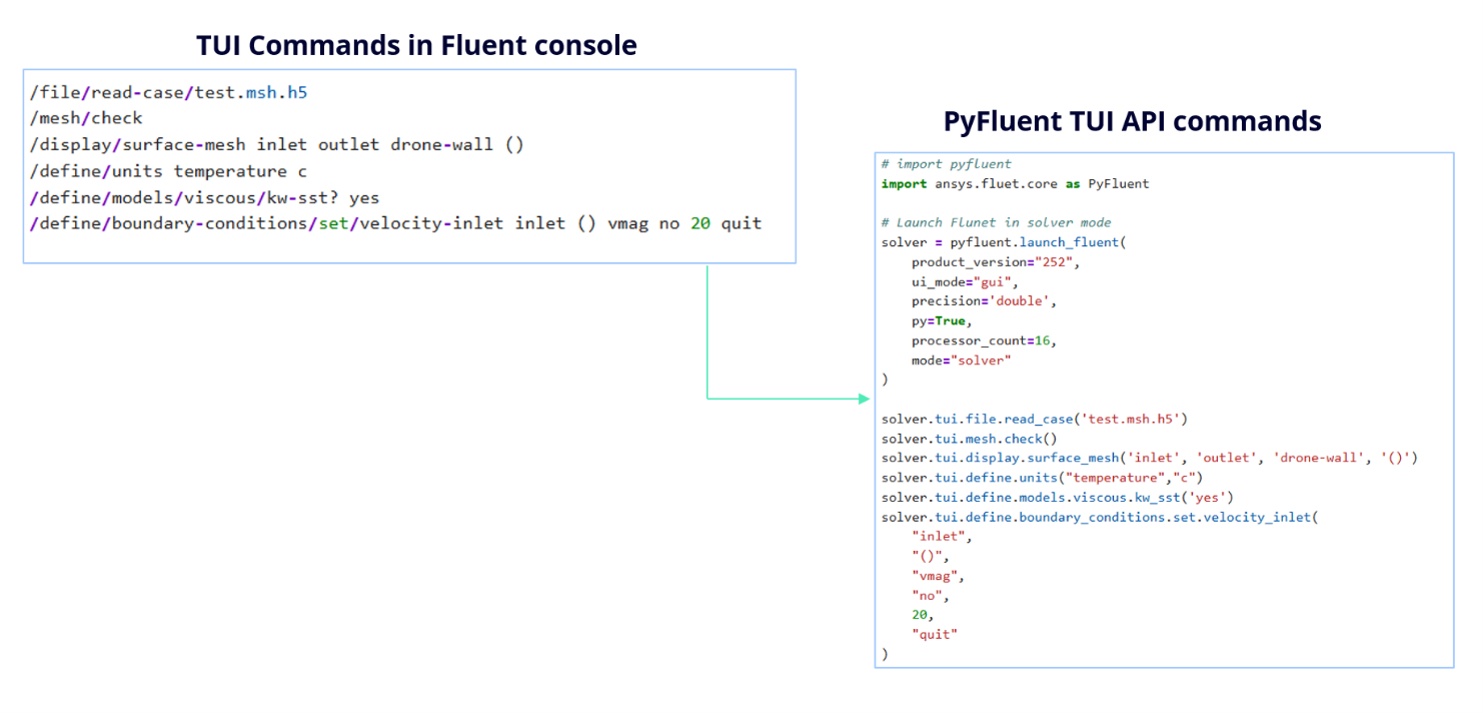The width and height of the screenshot is (1483, 713).
Task: Select the '/define/models/viscous/kw-sst? yes' line
Action: [x=204, y=197]
